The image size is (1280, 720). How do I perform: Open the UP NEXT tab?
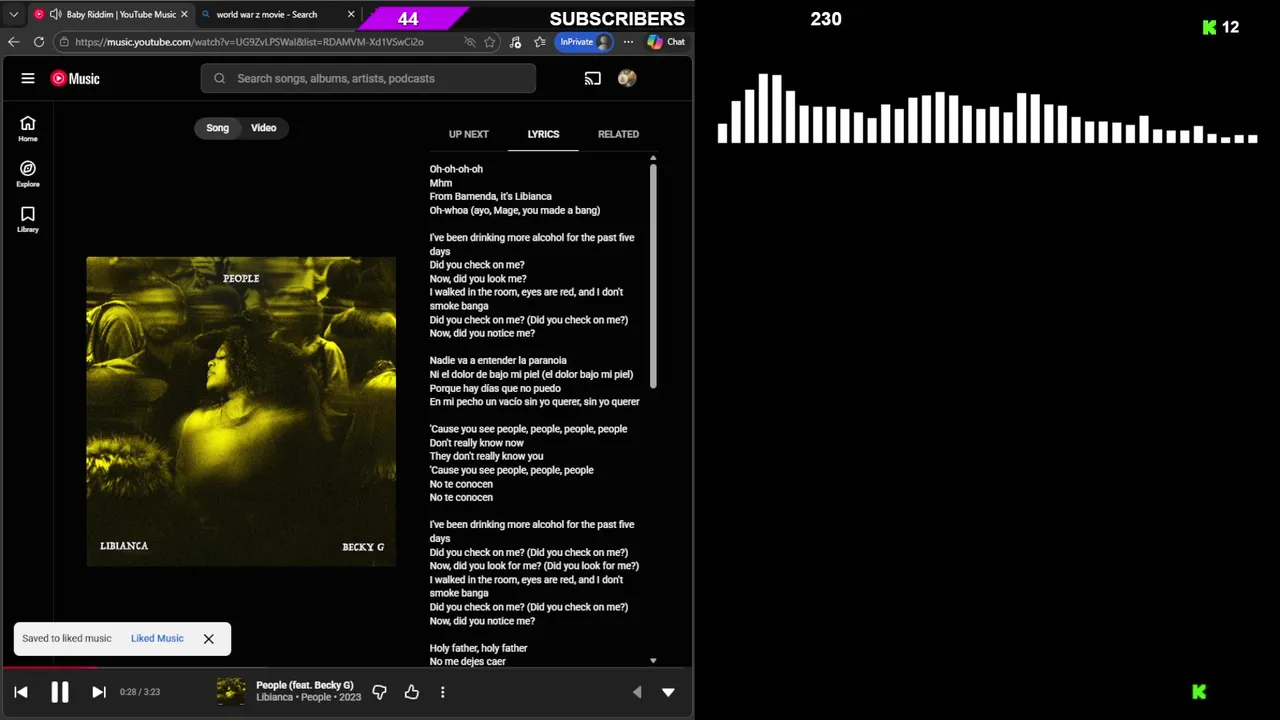(x=469, y=134)
